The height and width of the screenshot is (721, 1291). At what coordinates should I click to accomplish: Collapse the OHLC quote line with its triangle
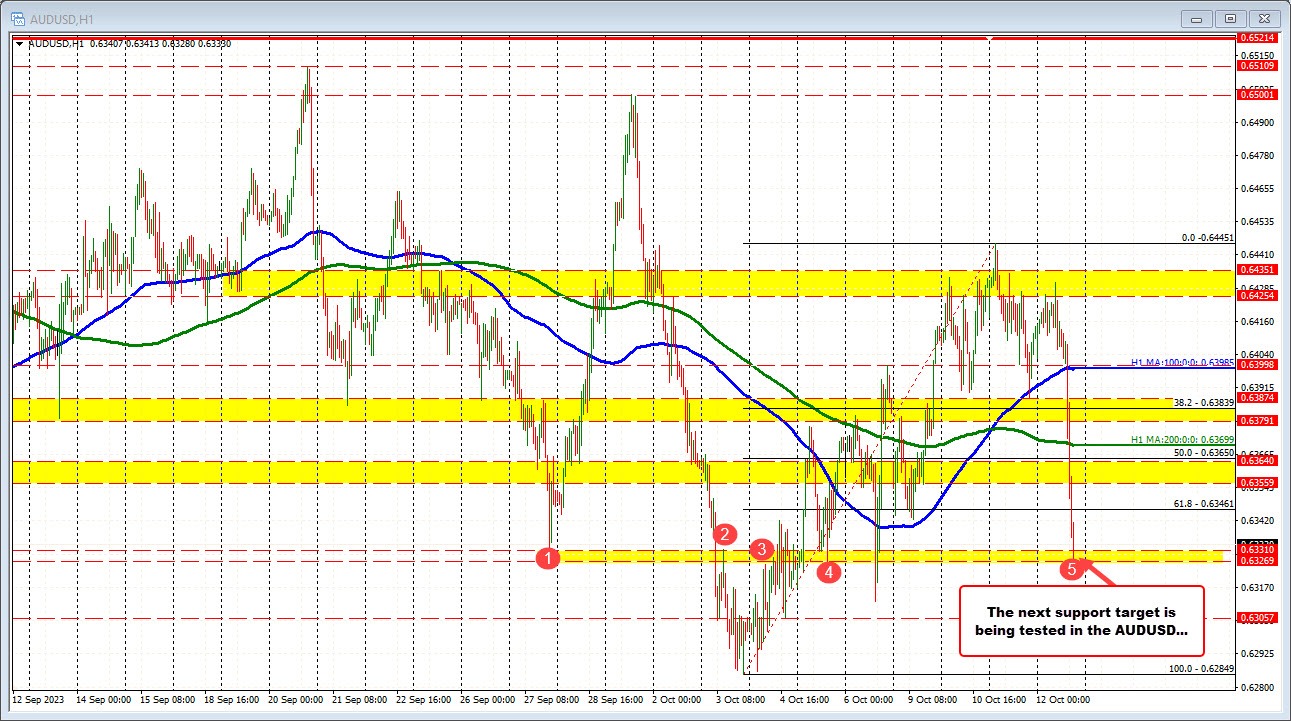coord(19,43)
